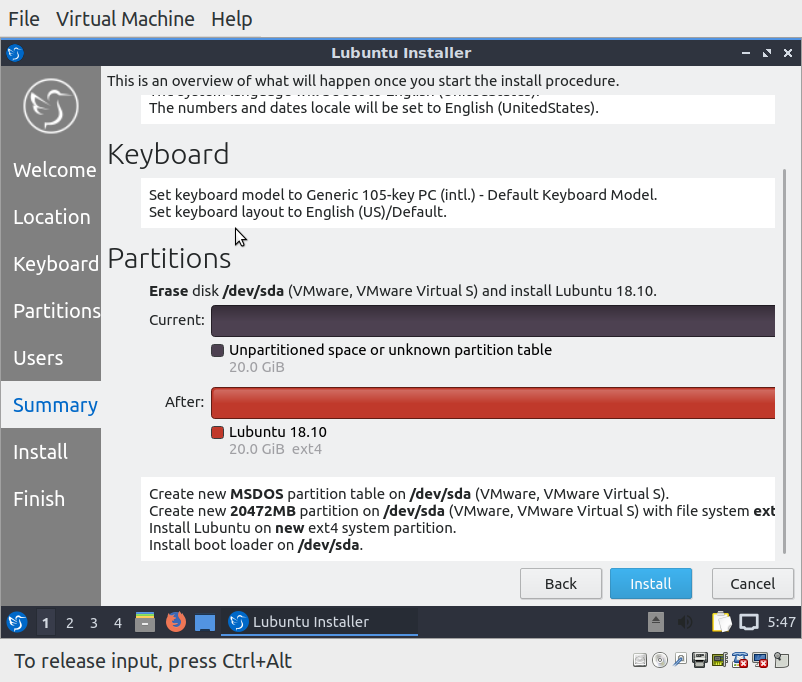Click the eject media tray icon

coord(656,622)
